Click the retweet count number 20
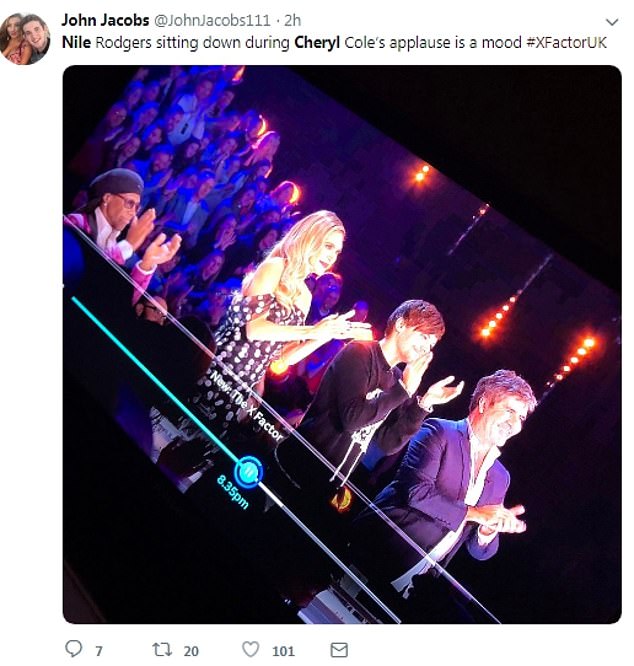The width and height of the screenshot is (634, 666). pyautogui.click(x=190, y=650)
